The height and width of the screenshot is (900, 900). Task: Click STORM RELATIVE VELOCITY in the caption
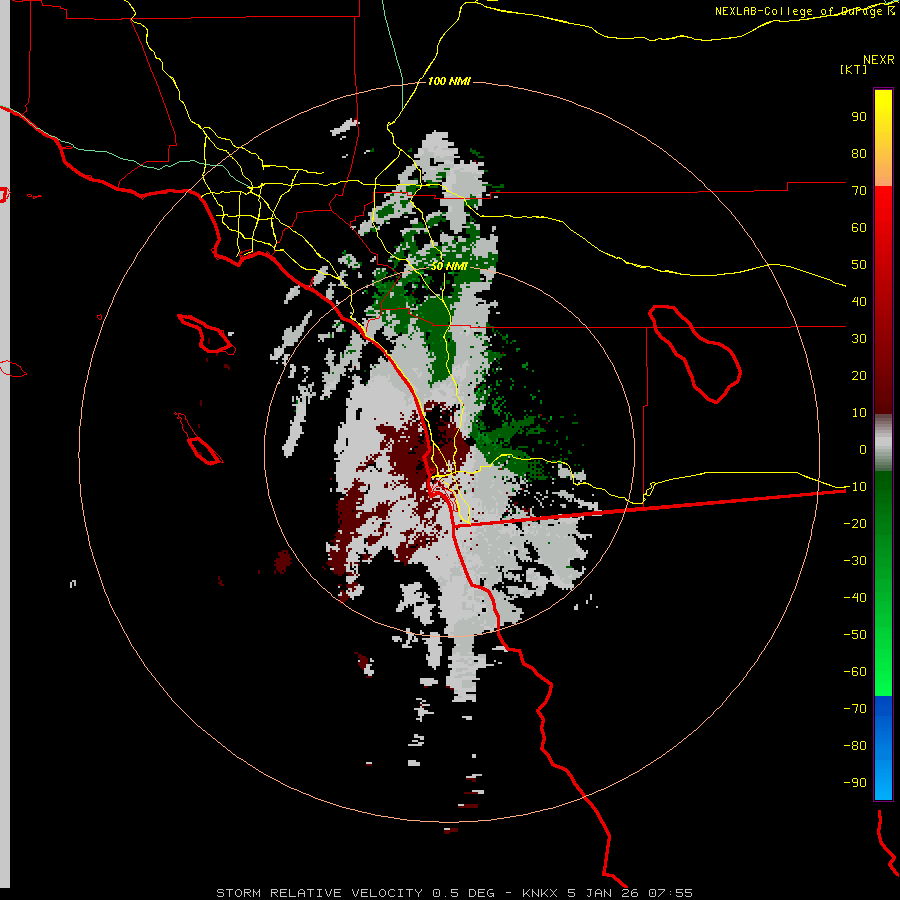tap(319, 893)
